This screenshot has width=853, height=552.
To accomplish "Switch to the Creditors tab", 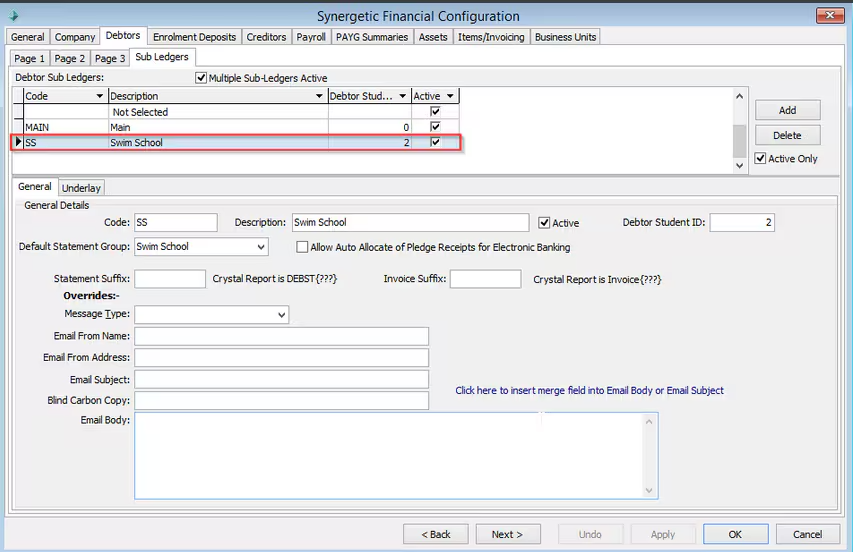I will click(266, 37).
